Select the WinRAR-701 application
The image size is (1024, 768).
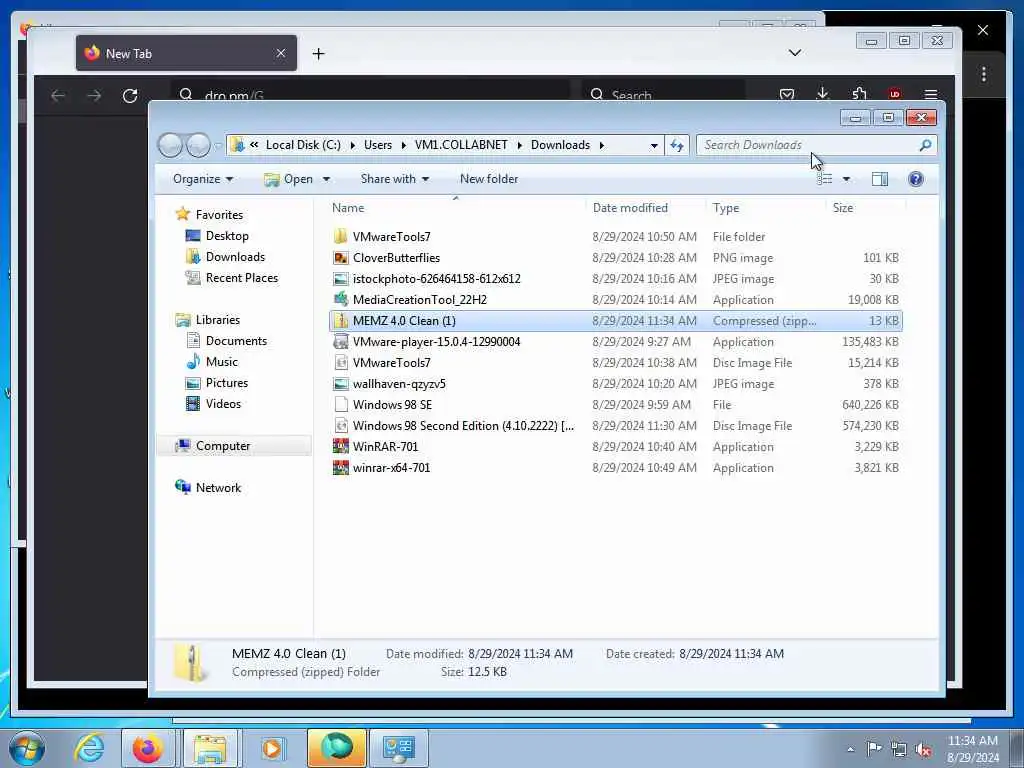[616, 447]
